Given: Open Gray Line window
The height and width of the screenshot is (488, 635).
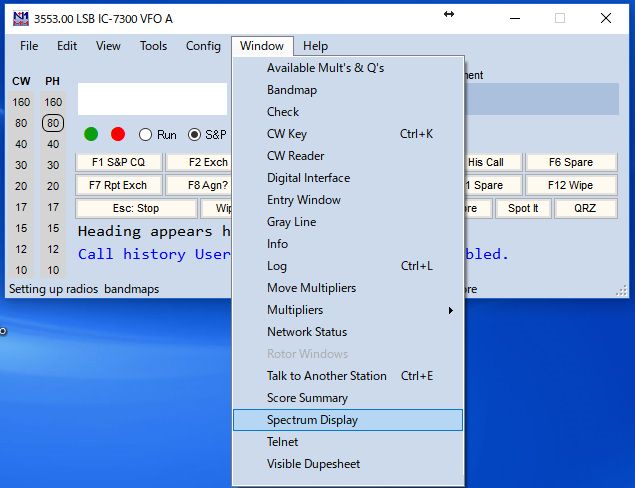Looking at the screenshot, I should tap(348, 222).
